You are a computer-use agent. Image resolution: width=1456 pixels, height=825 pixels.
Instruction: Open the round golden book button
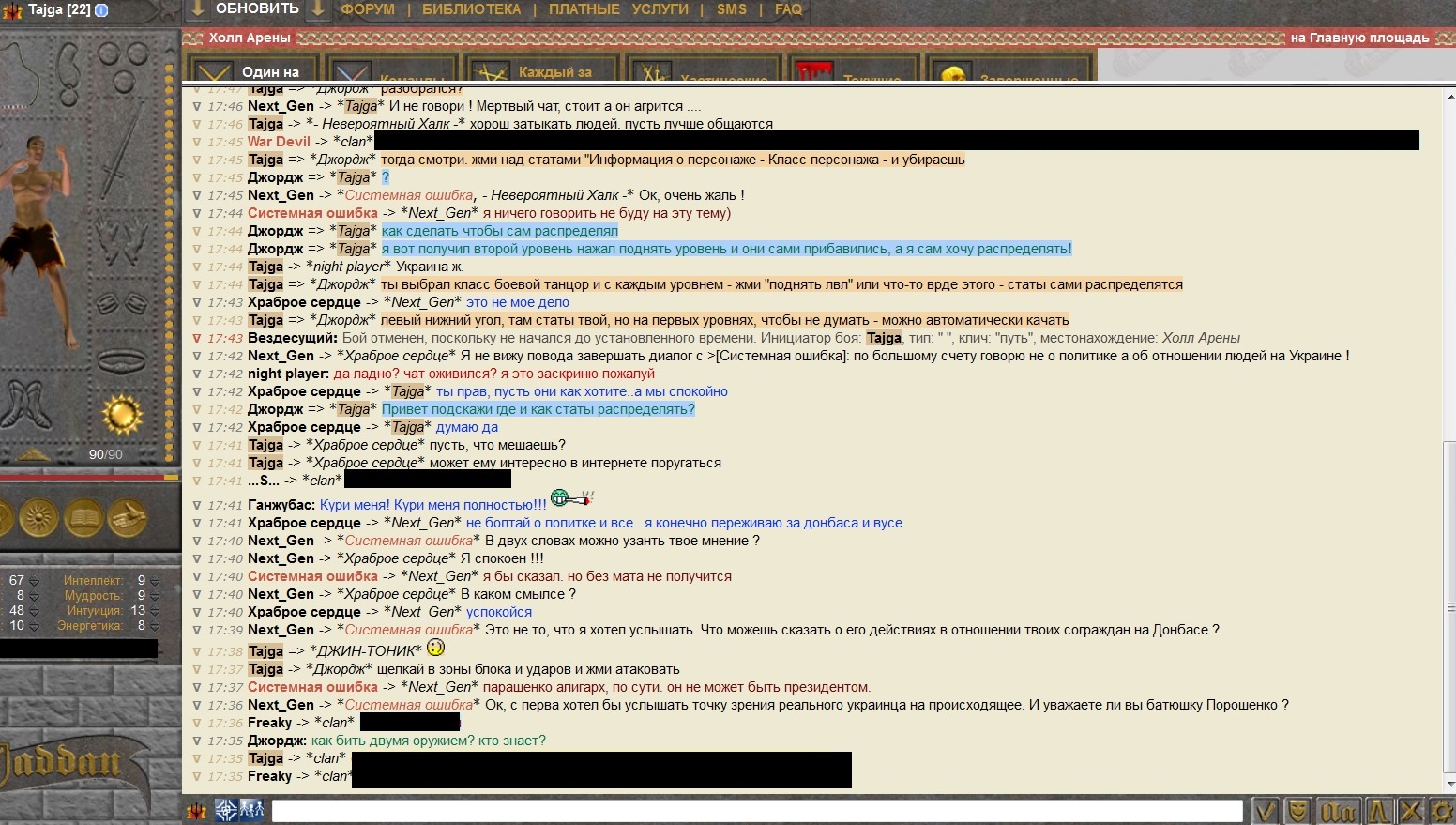click(83, 517)
